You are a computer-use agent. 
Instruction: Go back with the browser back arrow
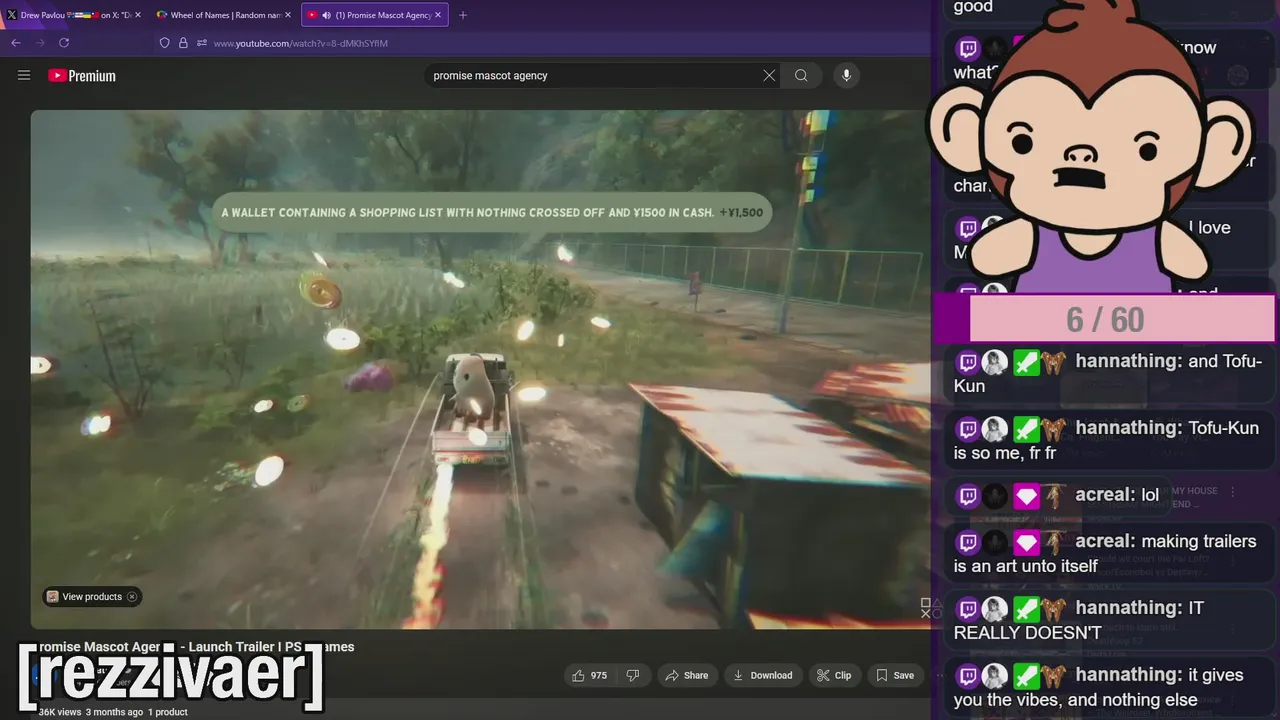pos(15,43)
